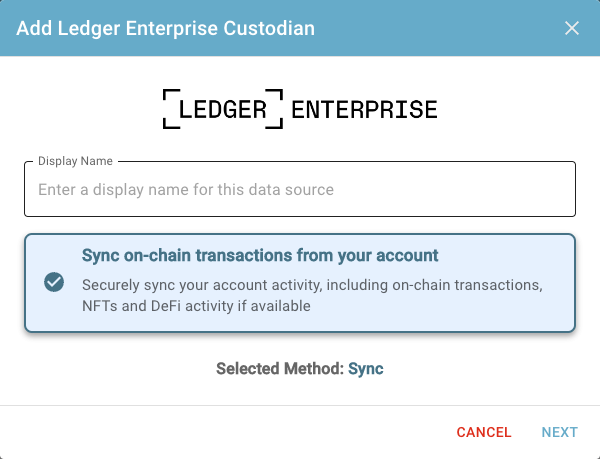Click the ENTERPRISE wordmark in the logo

(x=364, y=109)
